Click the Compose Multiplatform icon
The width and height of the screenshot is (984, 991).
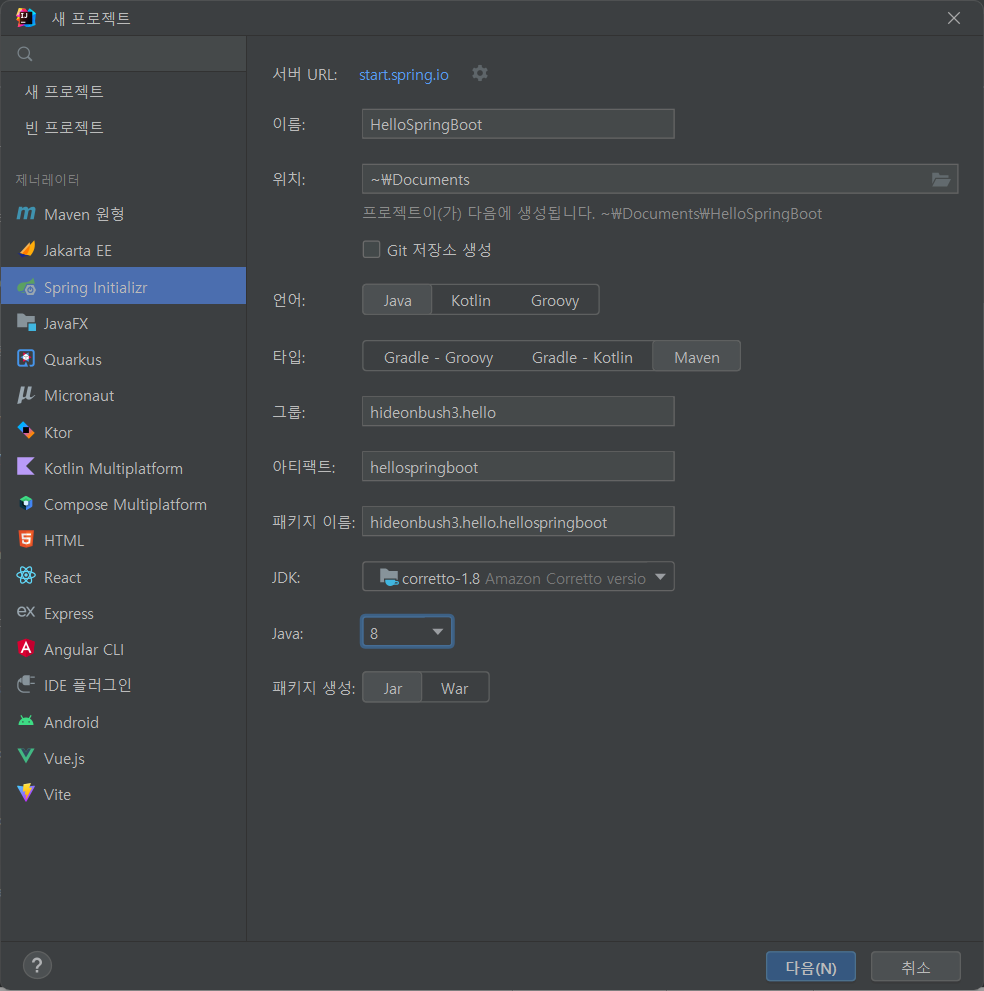[x=26, y=504]
